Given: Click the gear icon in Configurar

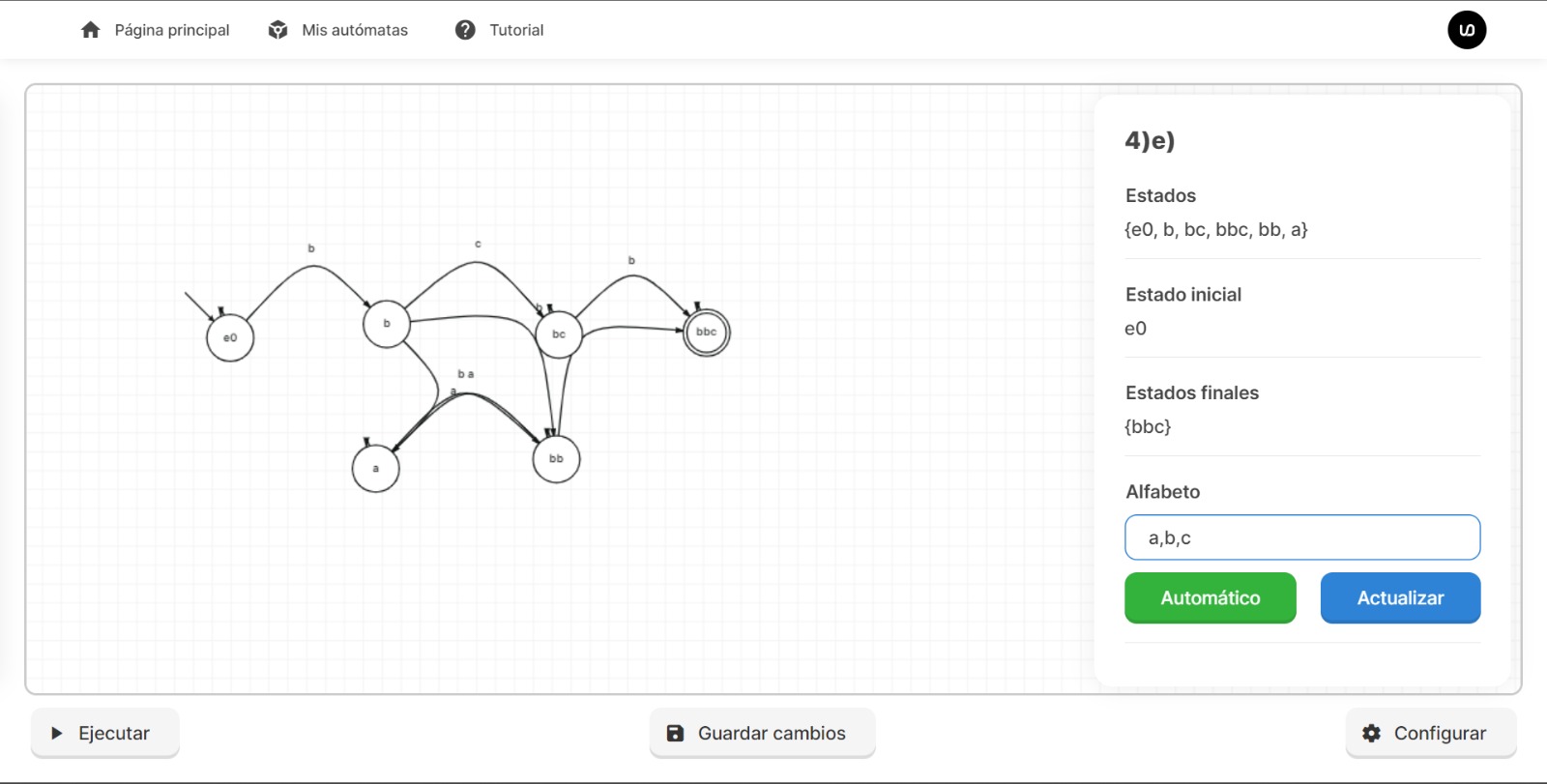Looking at the screenshot, I should 1371,734.
